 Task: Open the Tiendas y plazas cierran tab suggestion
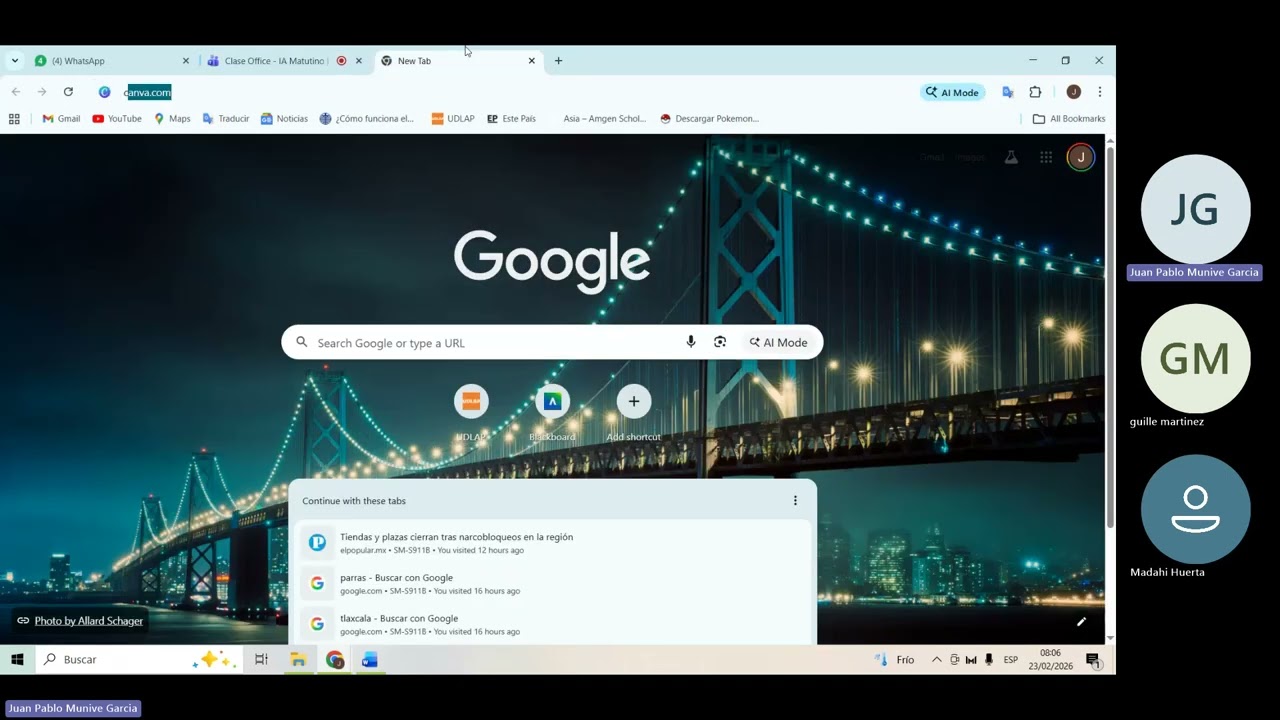click(552, 542)
